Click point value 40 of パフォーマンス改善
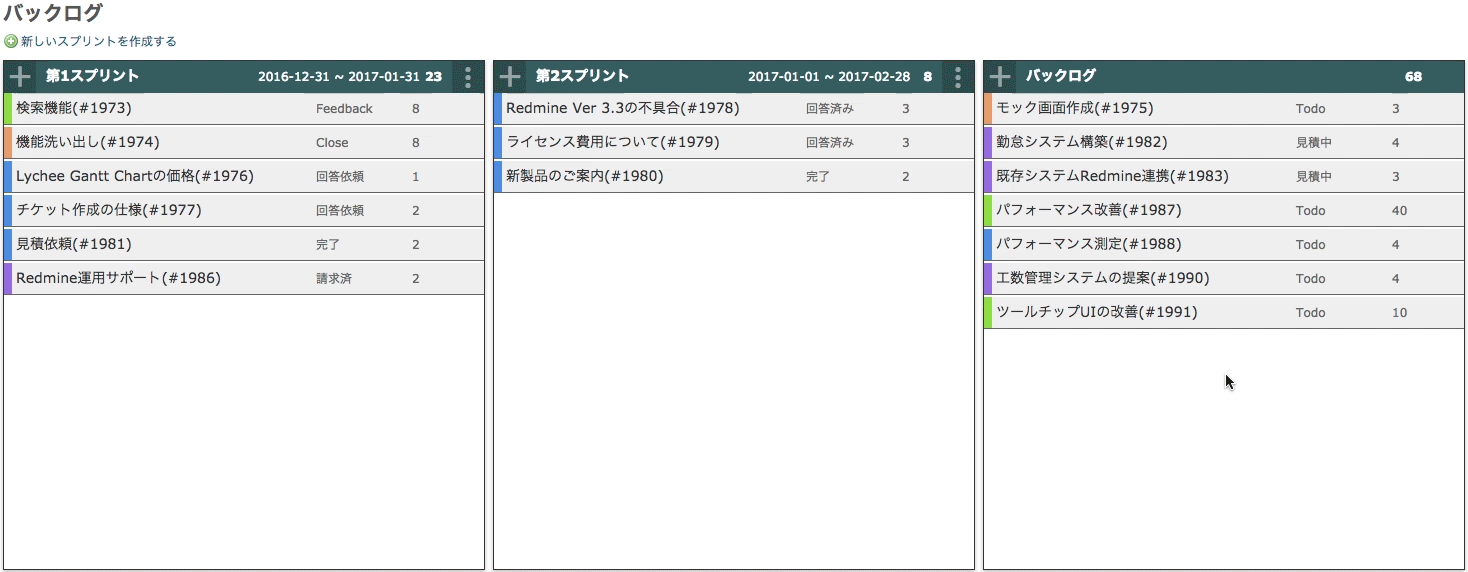The image size is (1468, 572). pos(1399,211)
